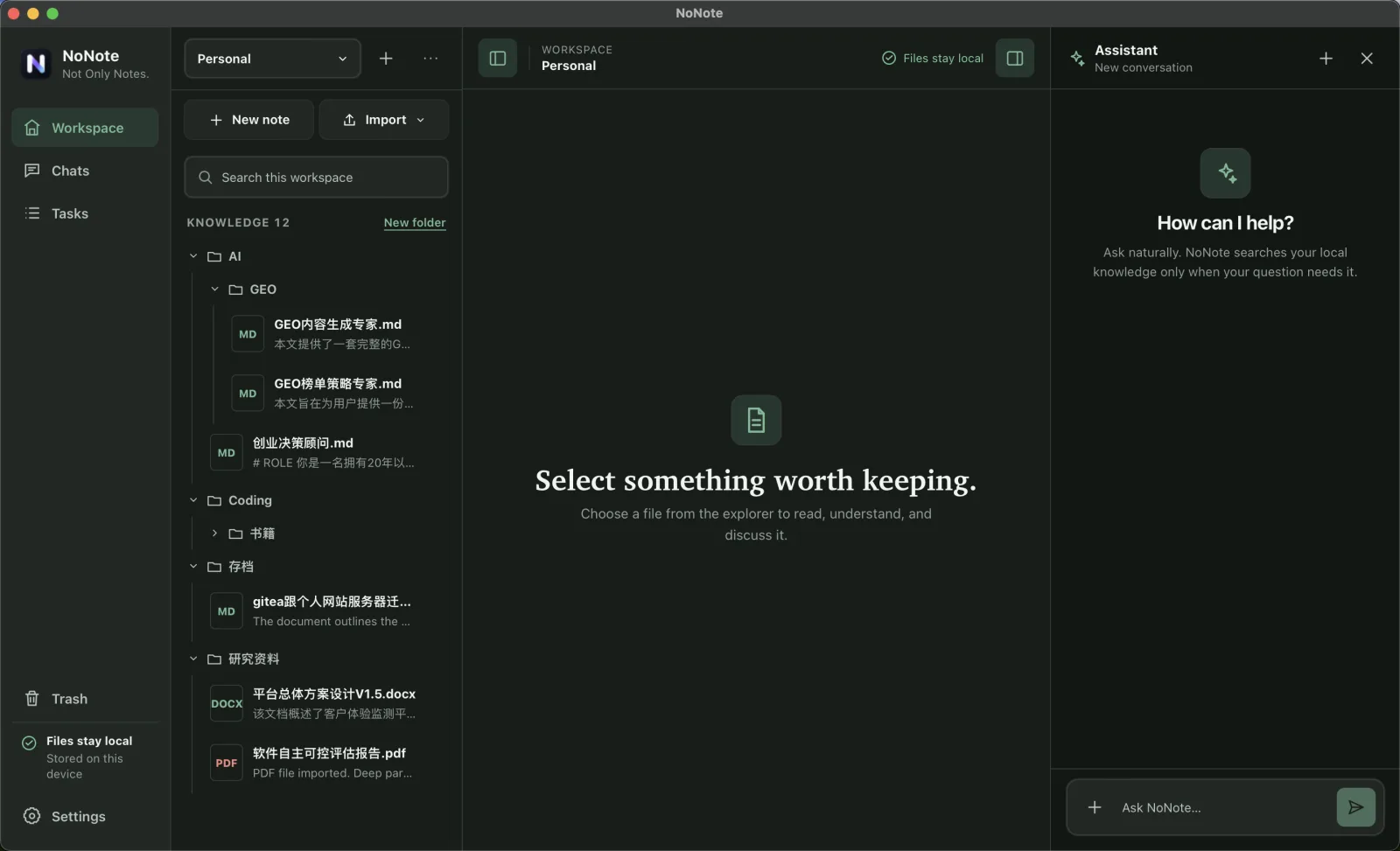The height and width of the screenshot is (851, 1400).
Task: Click the sidebar Files stay local status
Action: [85, 757]
